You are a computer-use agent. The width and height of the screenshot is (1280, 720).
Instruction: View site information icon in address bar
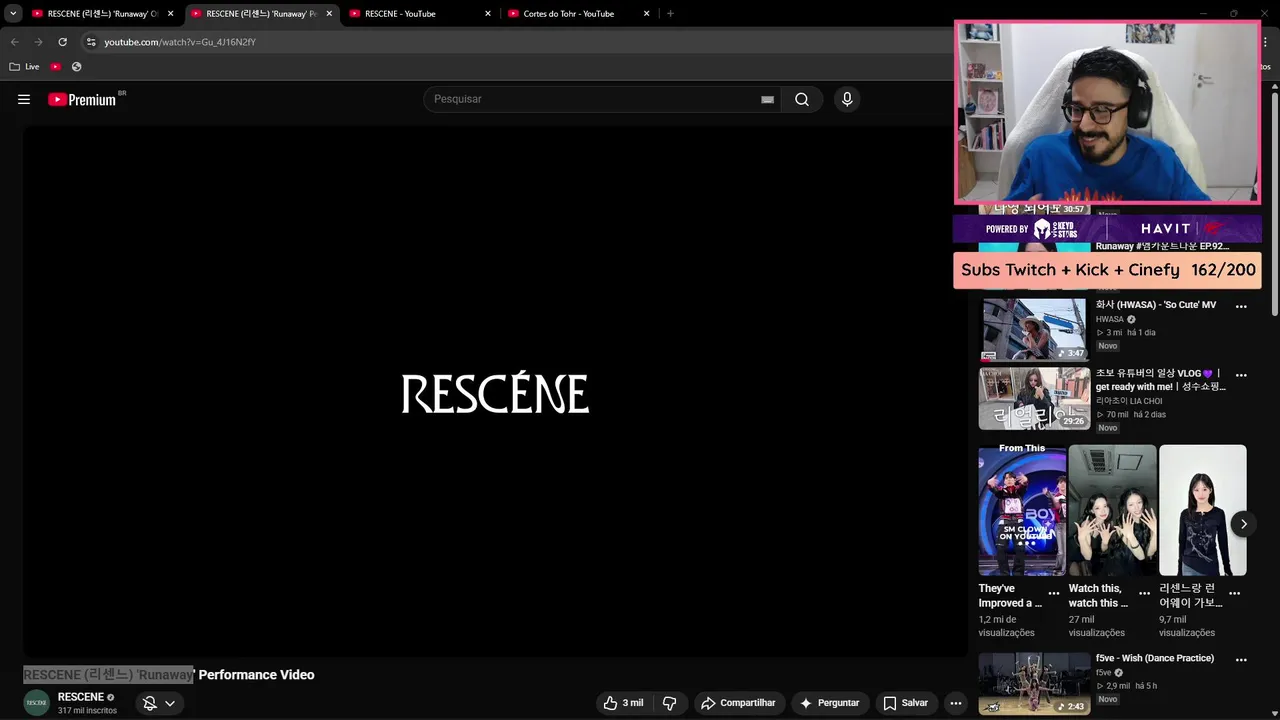coord(91,42)
